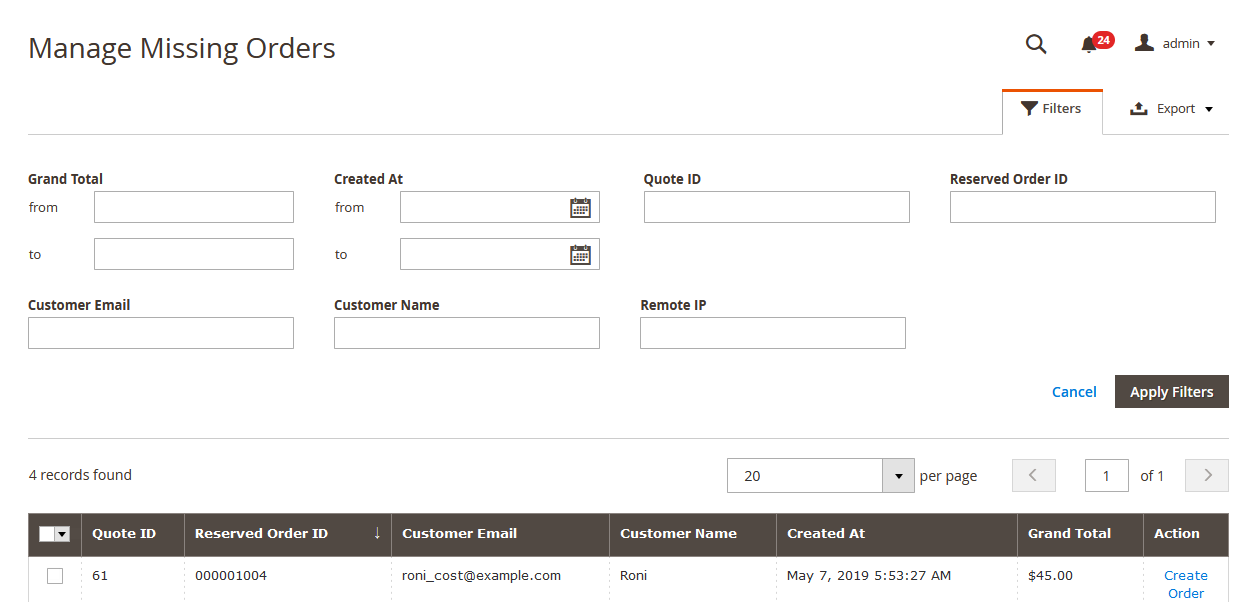1242x602 pixels.
Task: Expand the Export dropdown
Action: pyautogui.click(x=1171, y=109)
